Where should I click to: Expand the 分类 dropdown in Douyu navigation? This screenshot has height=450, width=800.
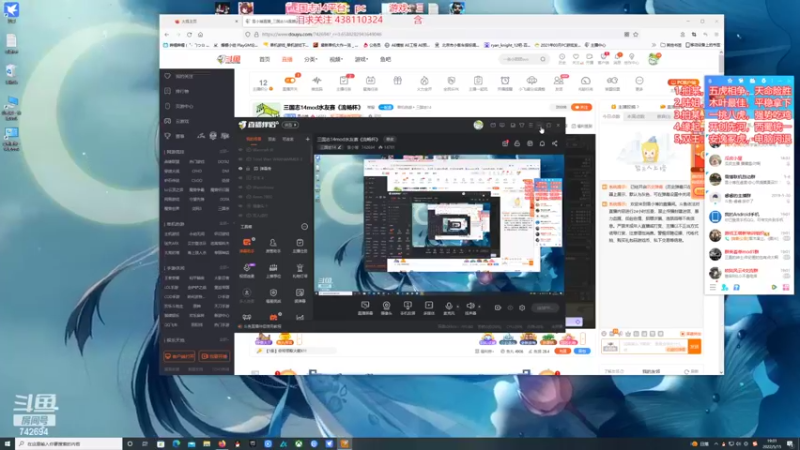[x=311, y=59]
